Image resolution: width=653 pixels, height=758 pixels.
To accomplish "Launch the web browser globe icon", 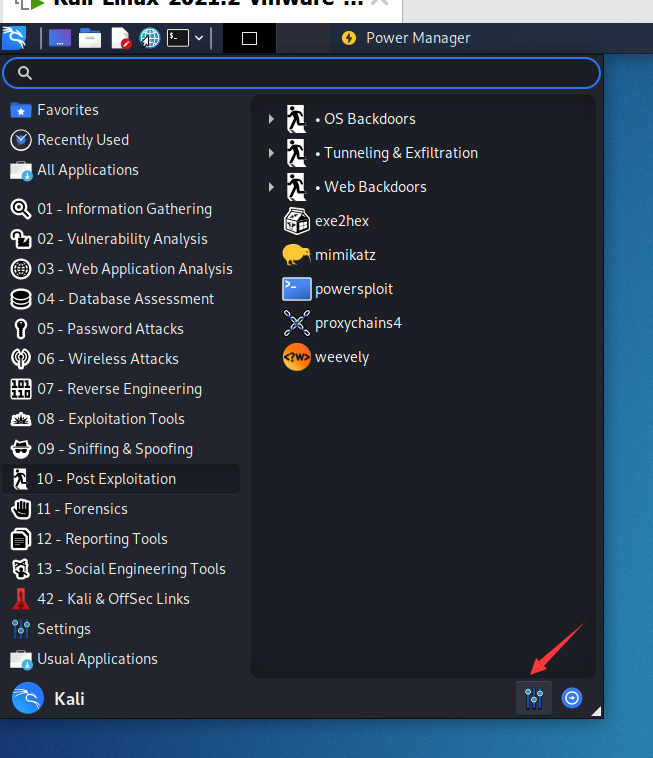I will (150, 38).
